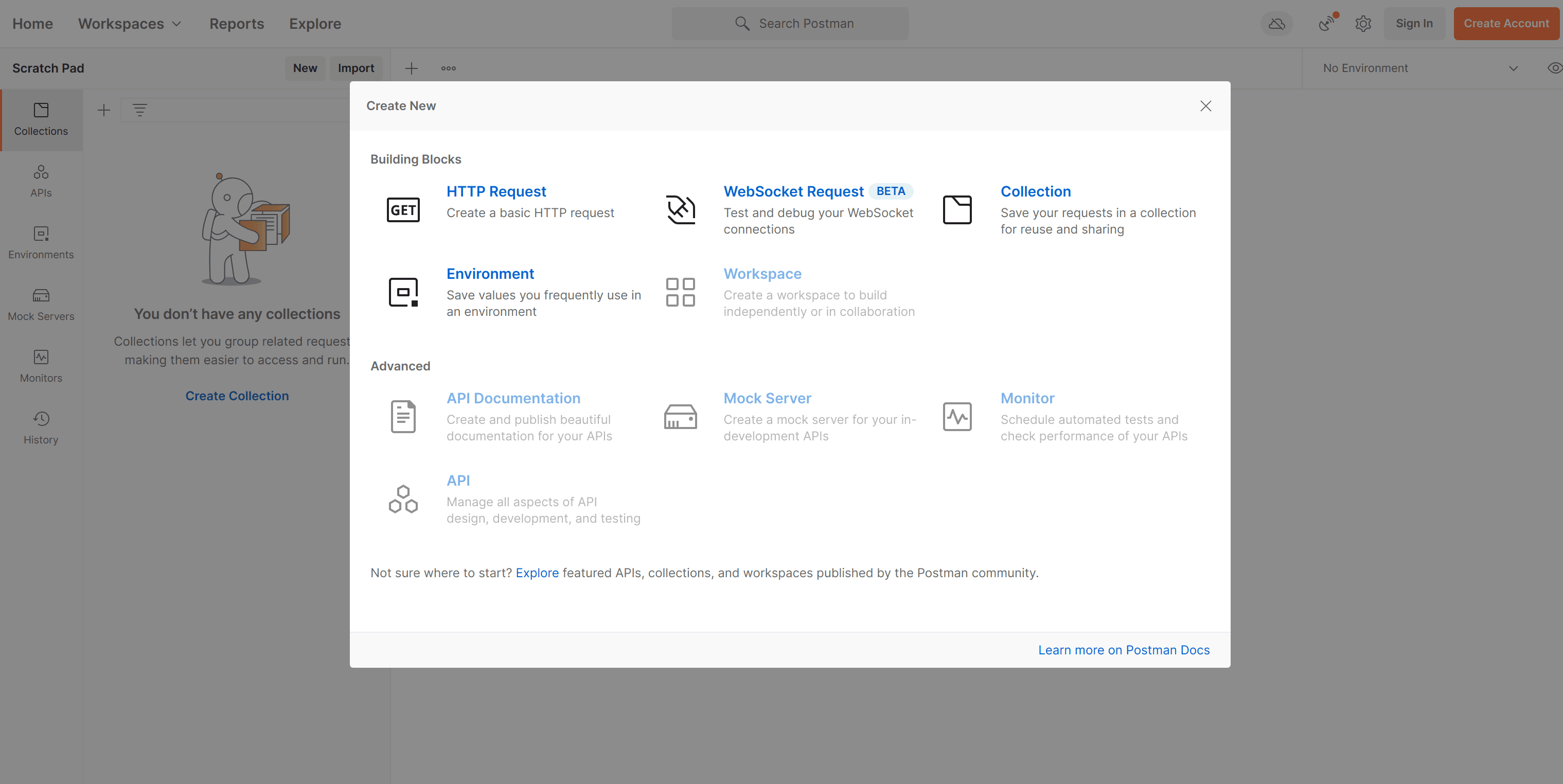Click the Collection folder icon in dialog
The width and height of the screenshot is (1563, 784).
957,210
